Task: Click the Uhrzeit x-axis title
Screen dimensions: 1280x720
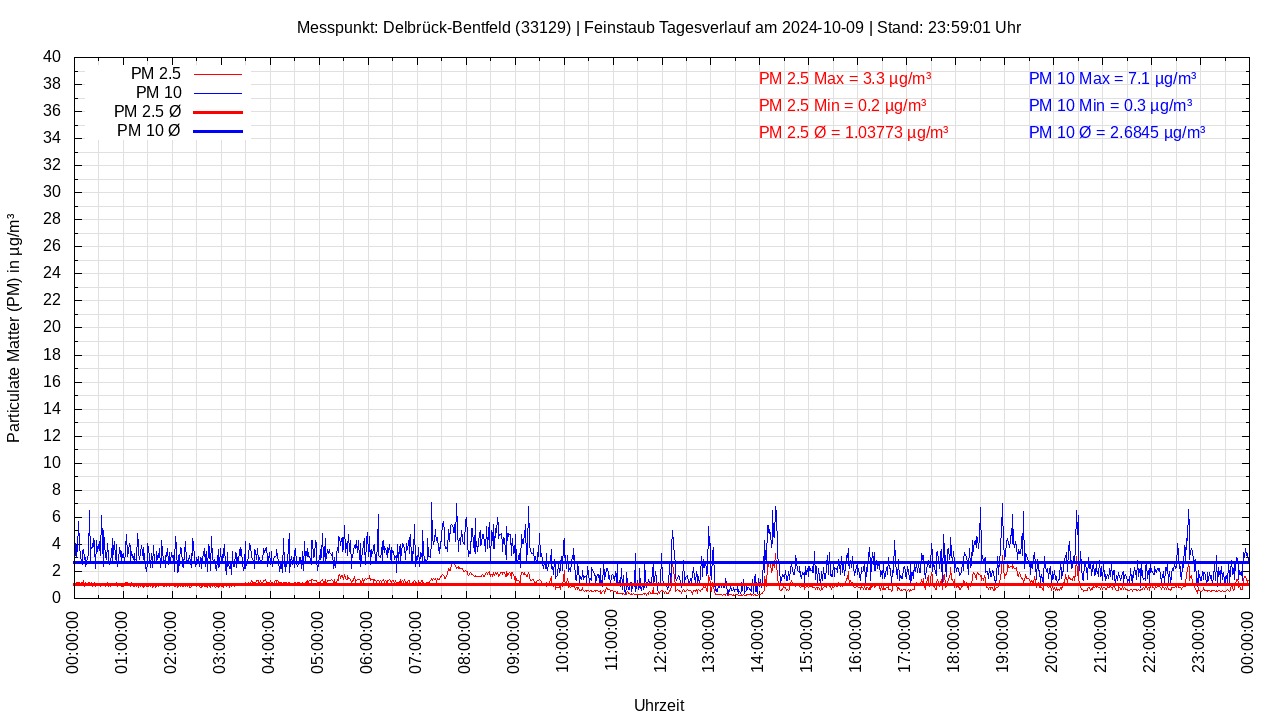Action: click(659, 705)
